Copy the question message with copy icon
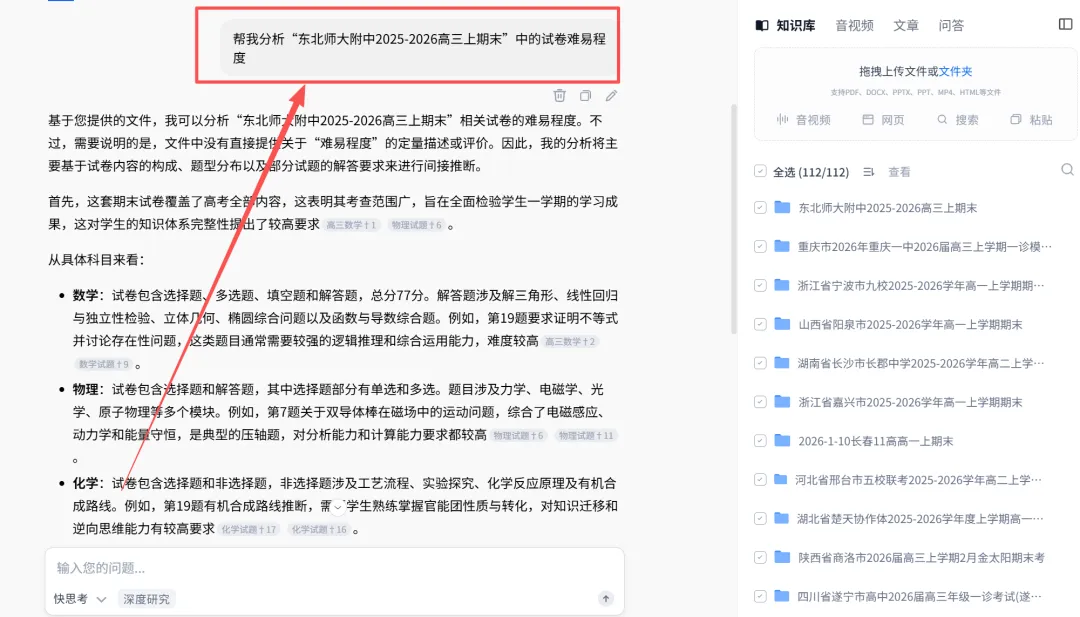The height and width of the screenshot is (617, 1080). coord(585,96)
